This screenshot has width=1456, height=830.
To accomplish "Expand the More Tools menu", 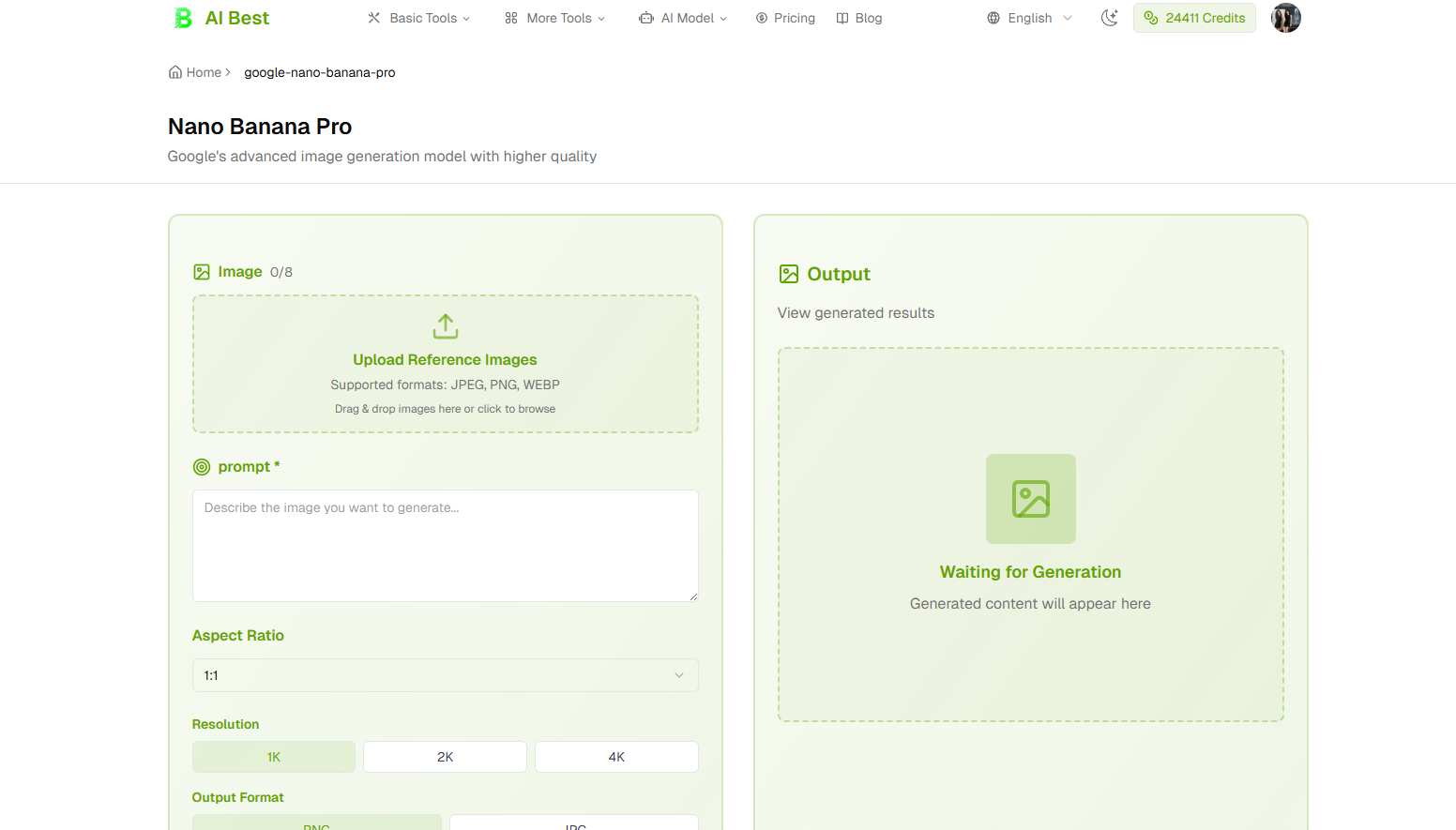I will [554, 17].
